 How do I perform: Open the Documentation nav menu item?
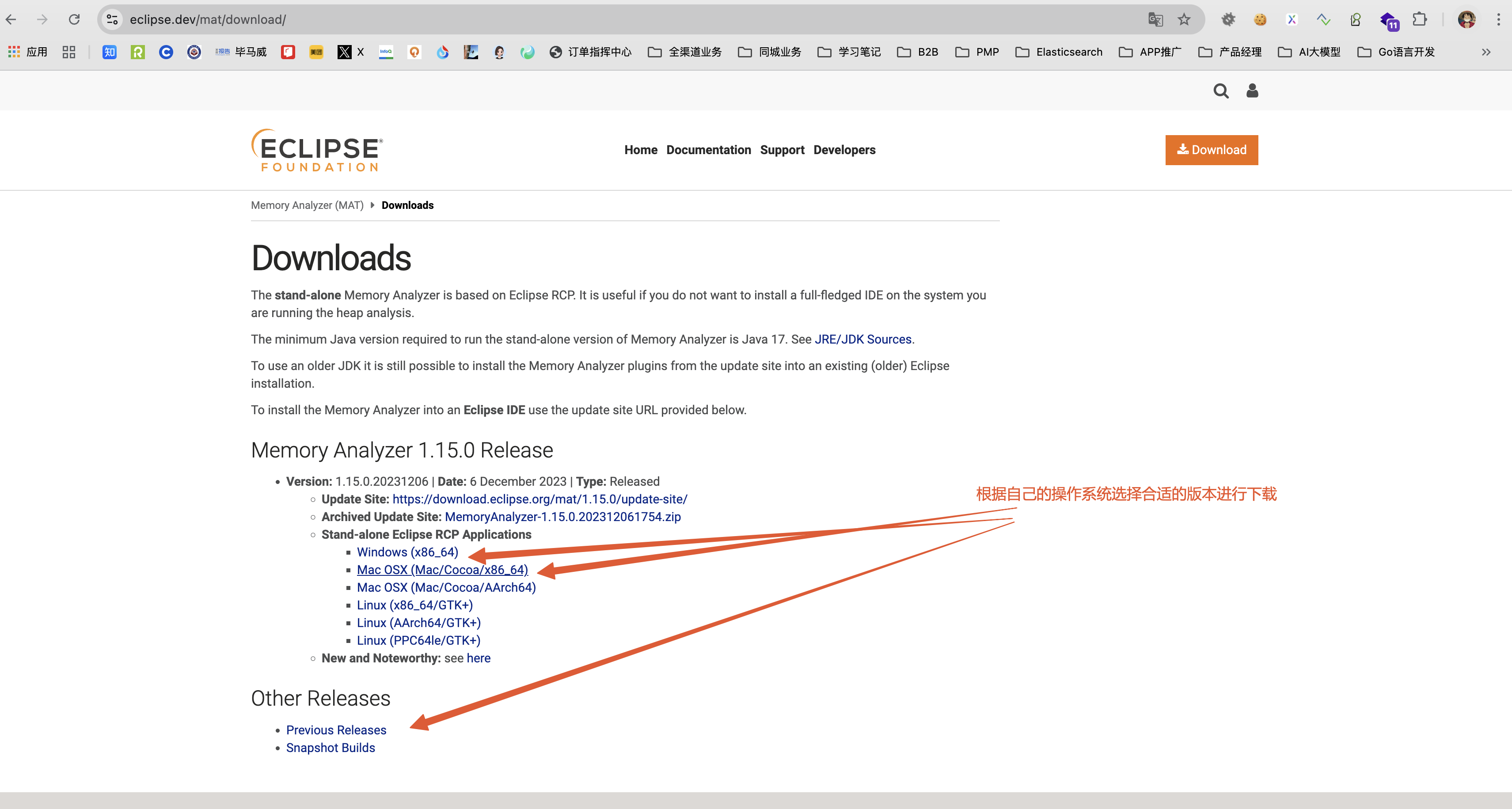point(708,150)
